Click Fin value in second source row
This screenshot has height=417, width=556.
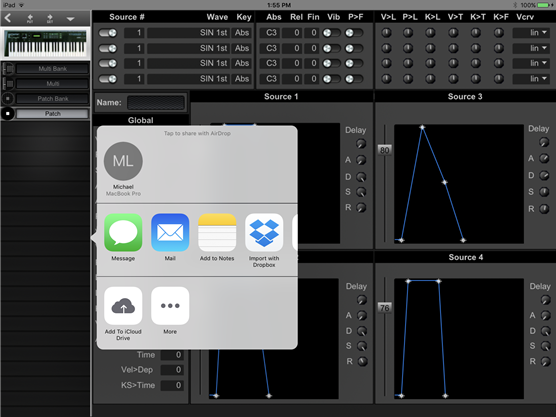(x=311, y=48)
